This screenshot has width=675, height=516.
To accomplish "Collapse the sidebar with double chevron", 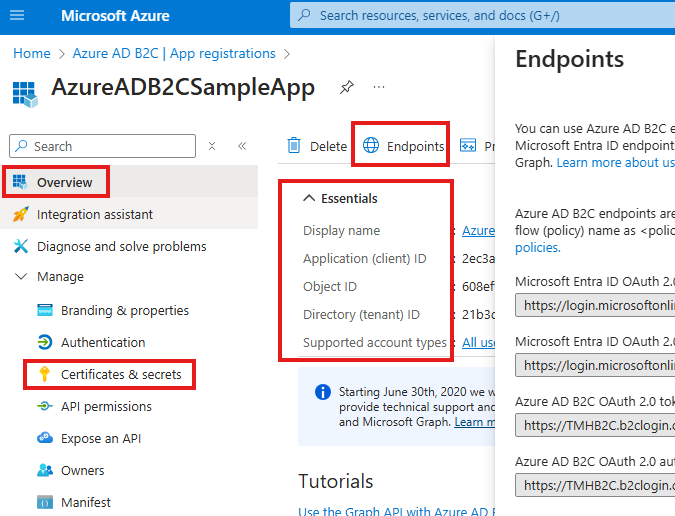I will click(x=242, y=146).
